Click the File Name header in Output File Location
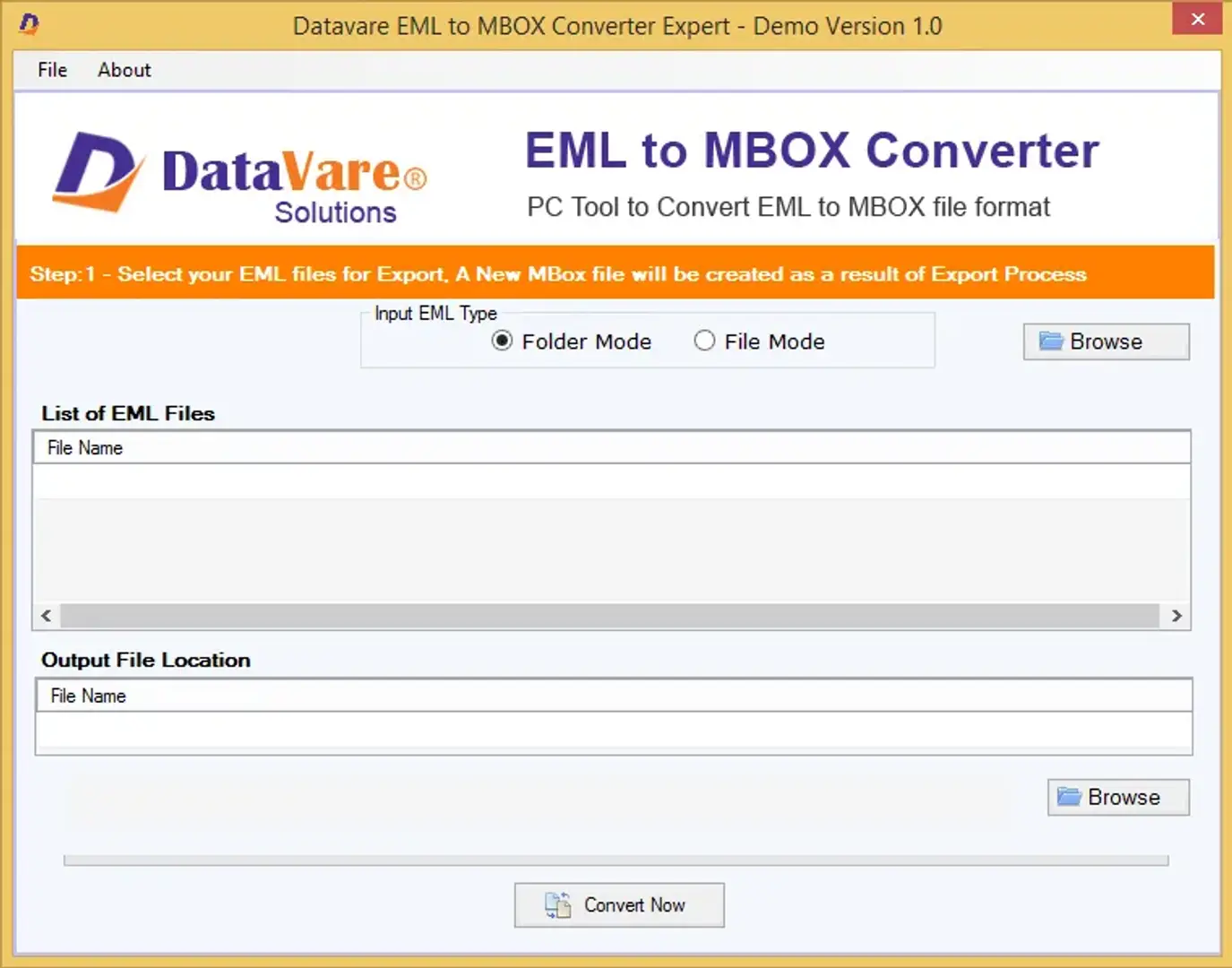This screenshot has width=1232, height=968. tap(88, 696)
